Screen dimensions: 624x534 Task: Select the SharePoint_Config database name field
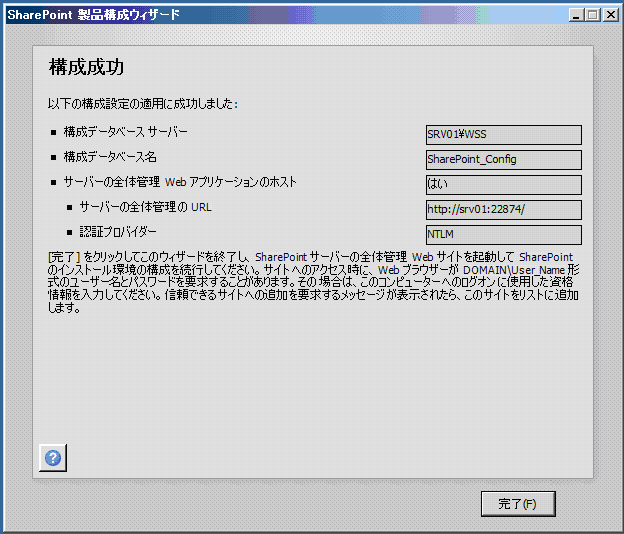tap(503, 160)
